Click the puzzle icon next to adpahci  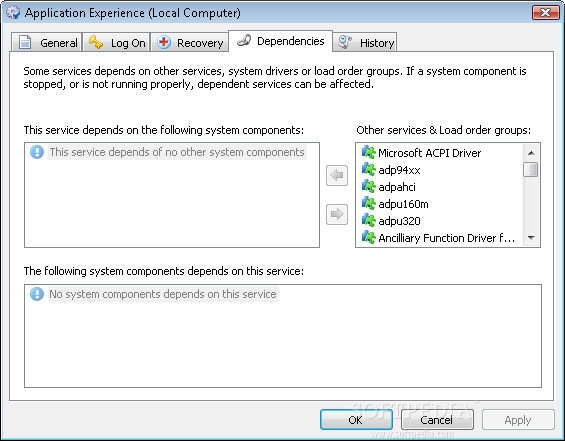(369, 186)
